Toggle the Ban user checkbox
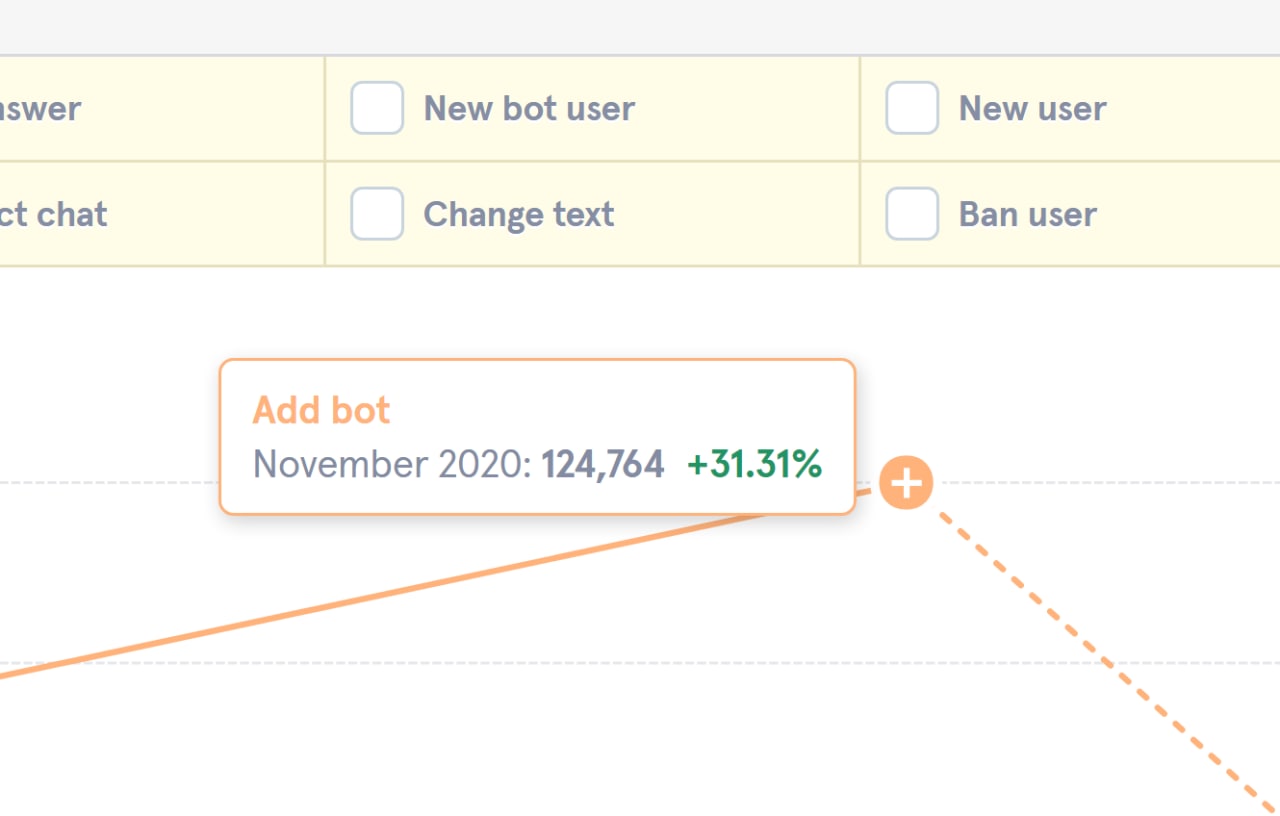The width and height of the screenshot is (1280, 816). coord(912,214)
